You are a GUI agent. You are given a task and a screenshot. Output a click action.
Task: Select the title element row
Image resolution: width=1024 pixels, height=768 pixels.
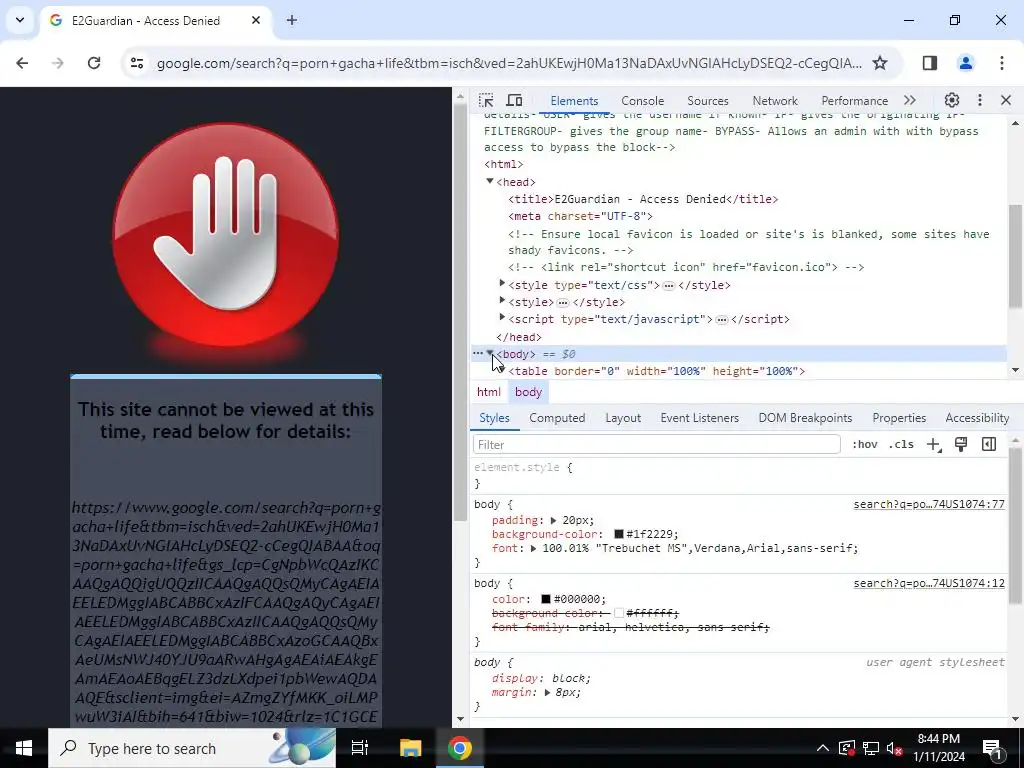[x=643, y=199]
